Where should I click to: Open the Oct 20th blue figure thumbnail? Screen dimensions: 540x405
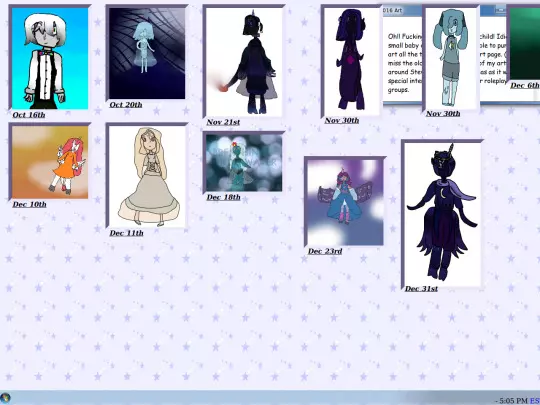[147, 53]
